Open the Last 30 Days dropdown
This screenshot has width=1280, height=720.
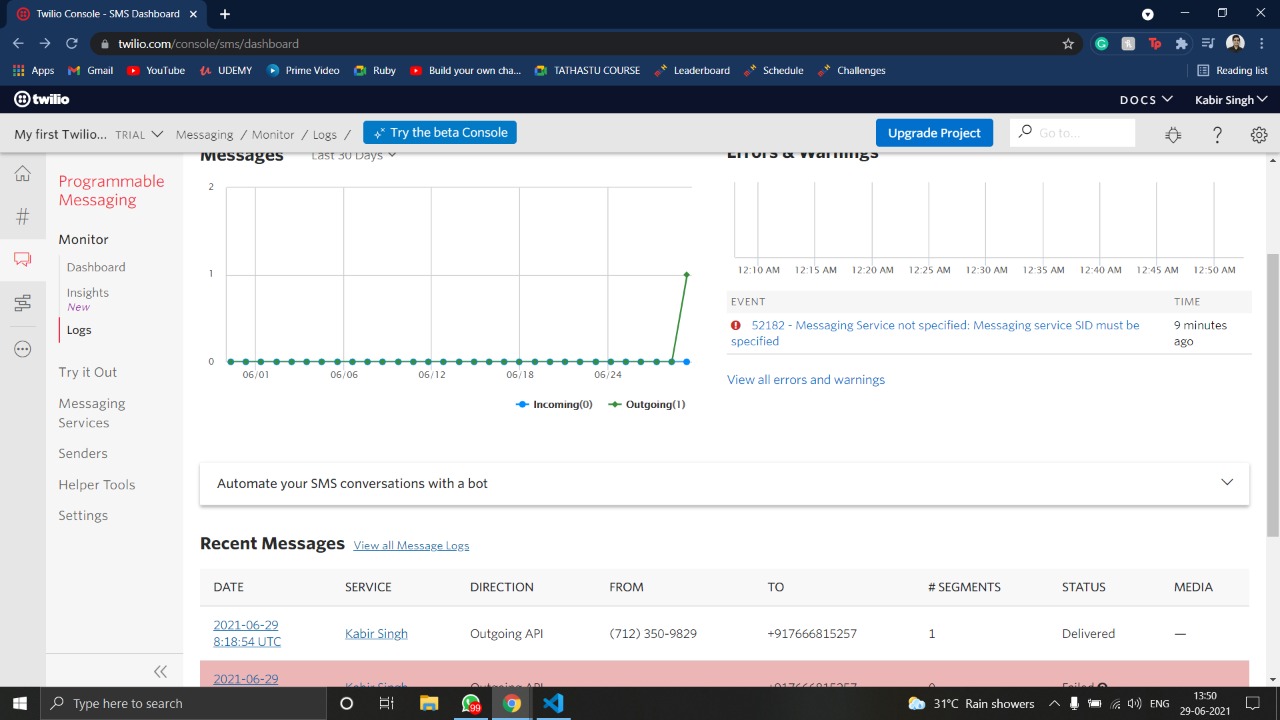tap(354, 155)
